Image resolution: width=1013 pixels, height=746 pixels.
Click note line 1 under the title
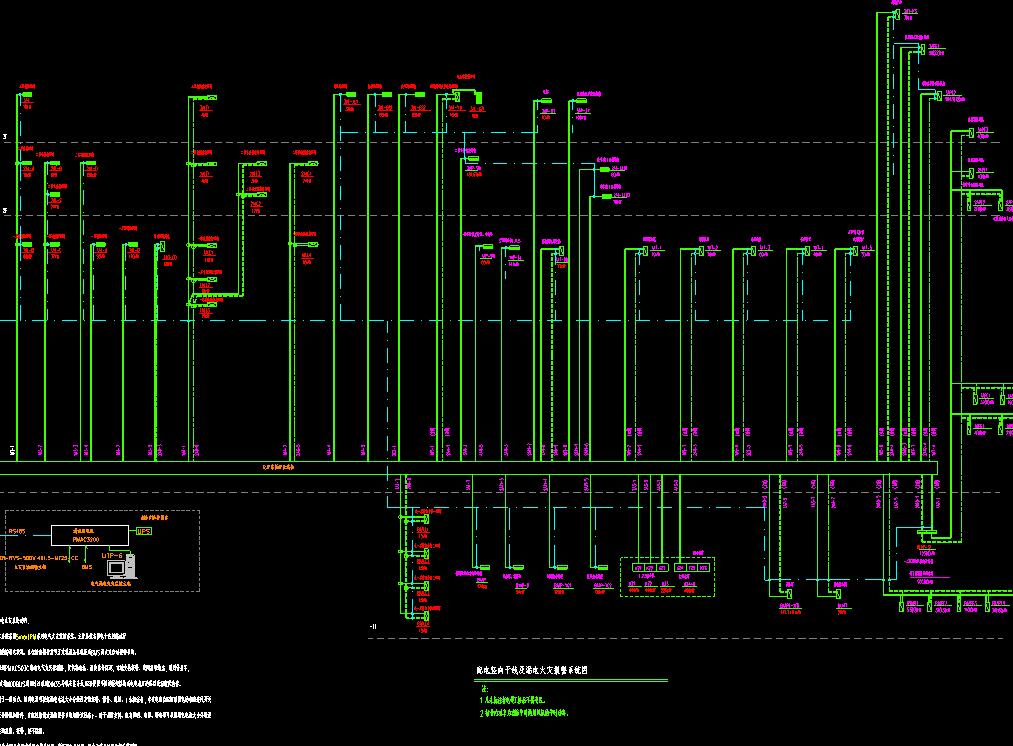[x=513, y=700]
